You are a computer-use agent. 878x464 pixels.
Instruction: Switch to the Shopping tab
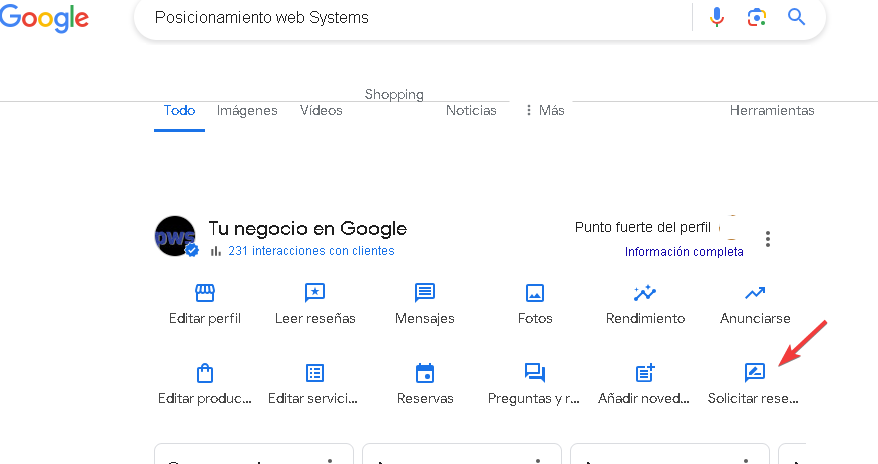(394, 95)
